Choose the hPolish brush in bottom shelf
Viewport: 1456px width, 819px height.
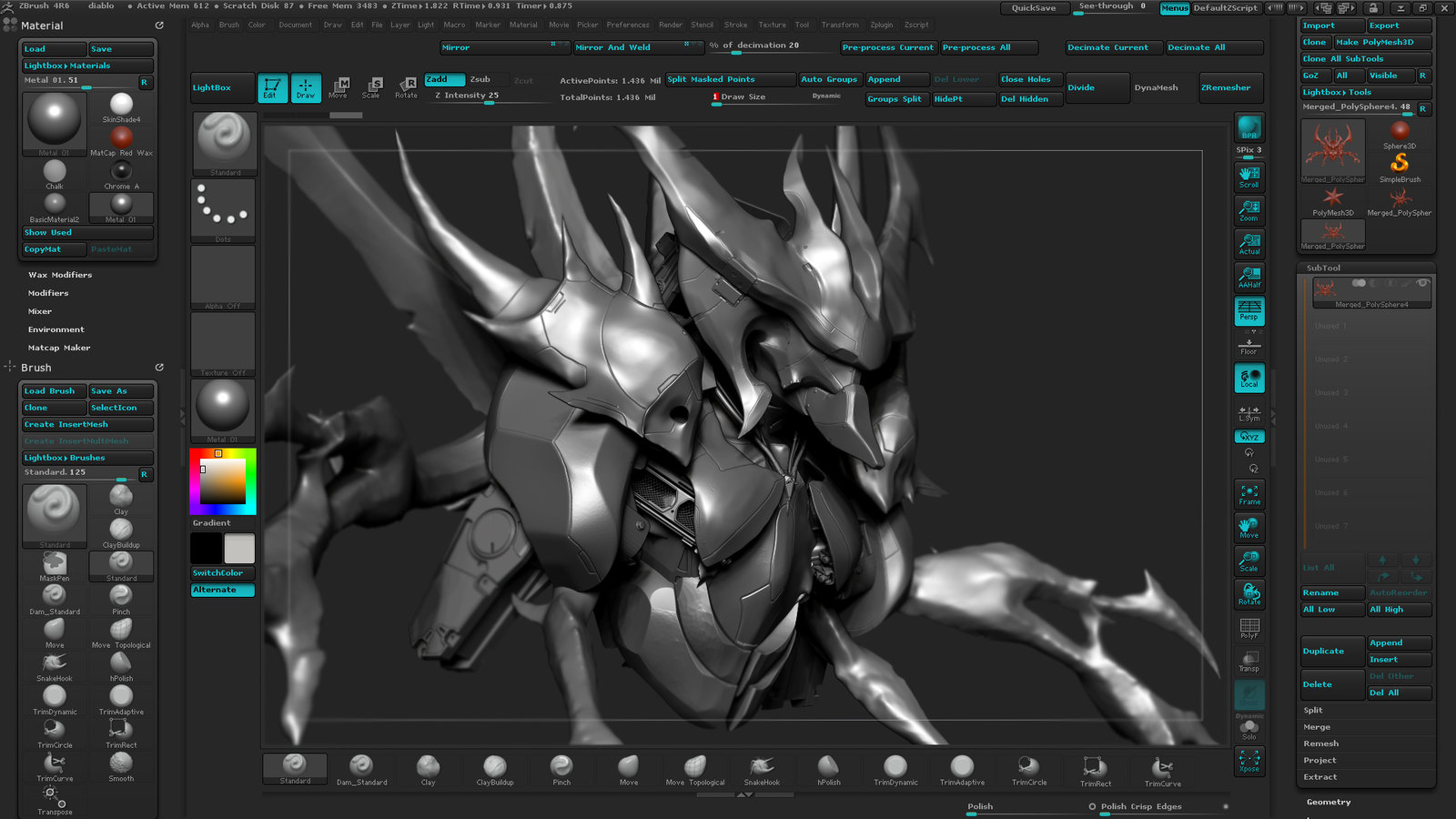pyautogui.click(x=829, y=770)
